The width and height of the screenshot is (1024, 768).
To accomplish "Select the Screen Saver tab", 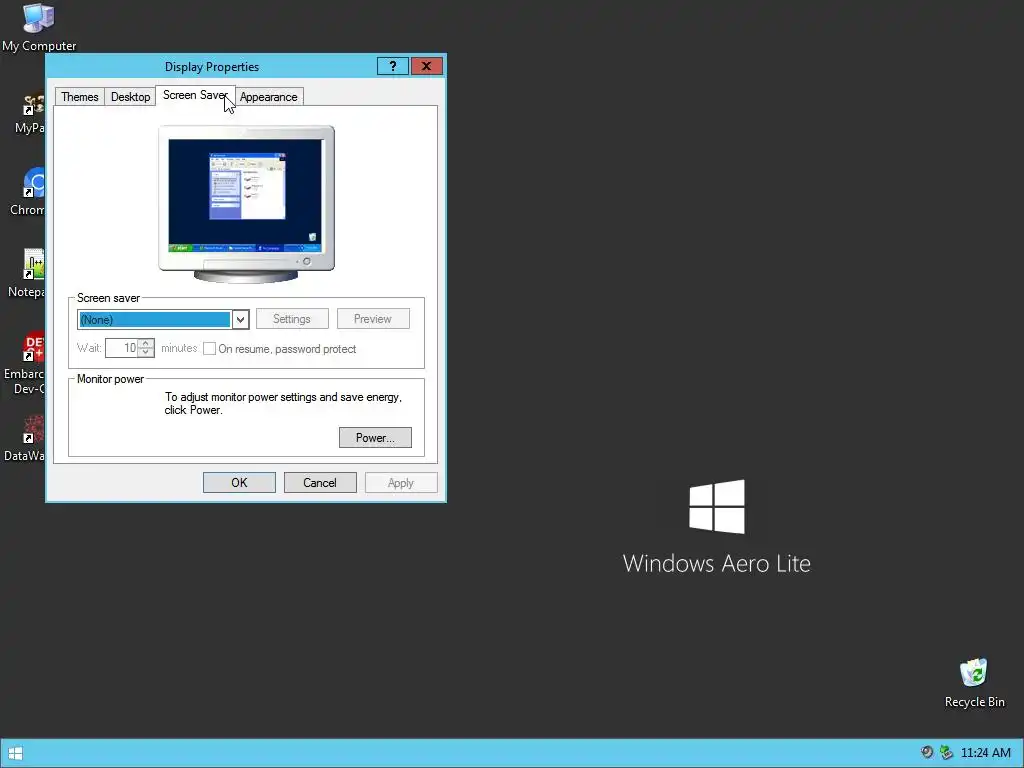I will click(x=195, y=95).
